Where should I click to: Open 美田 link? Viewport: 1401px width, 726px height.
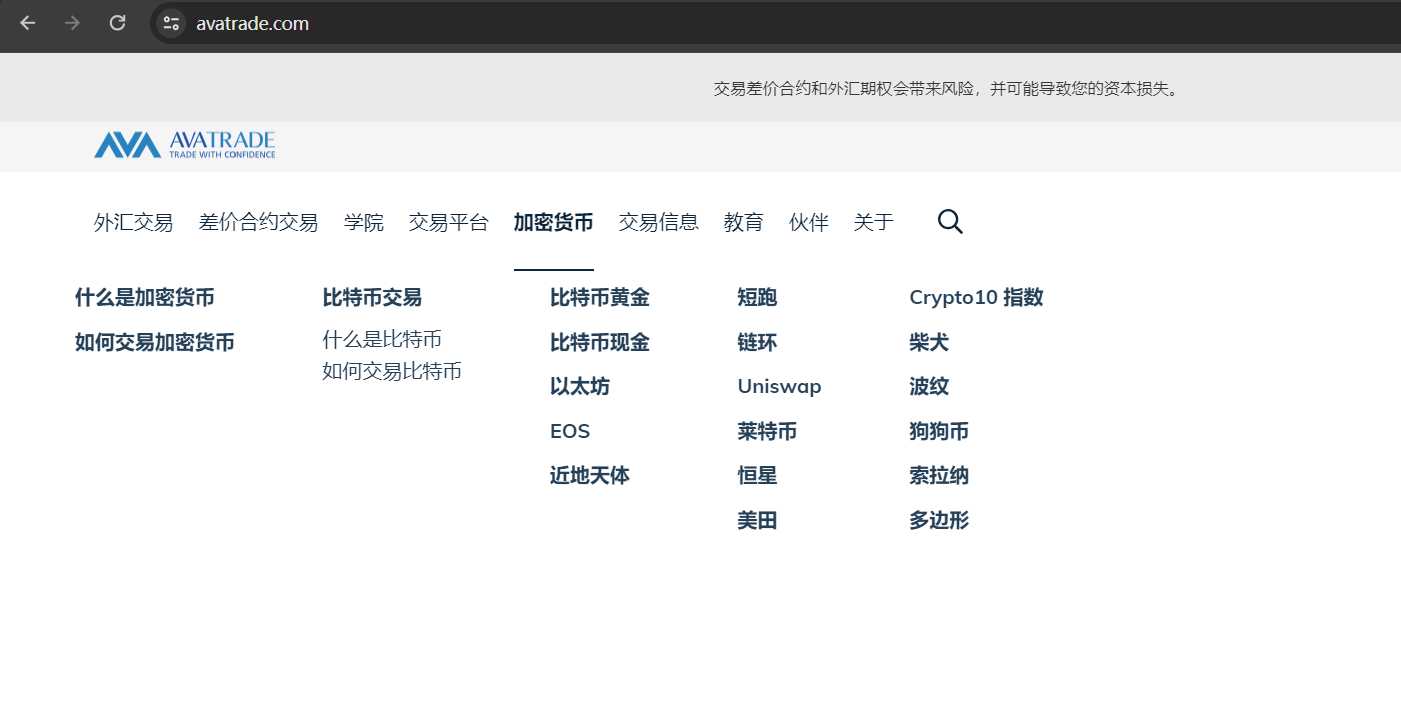coord(757,521)
